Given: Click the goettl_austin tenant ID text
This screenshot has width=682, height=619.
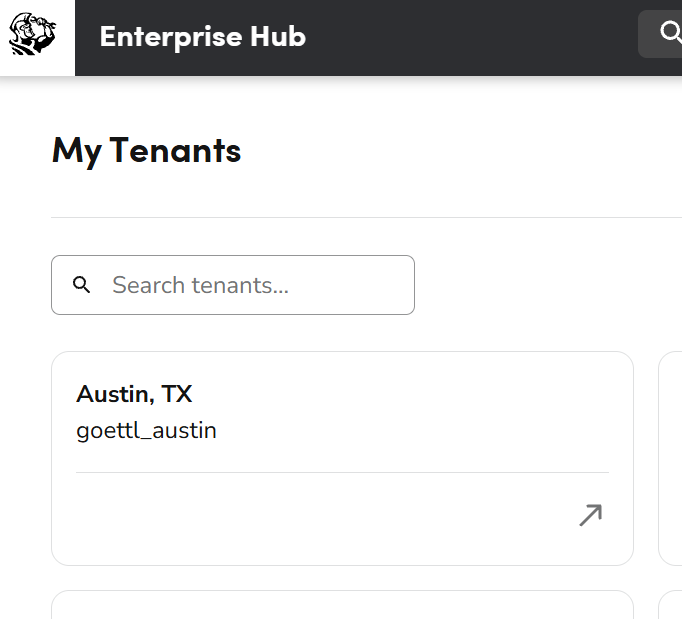Looking at the screenshot, I should pyautogui.click(x=146, y=431).
